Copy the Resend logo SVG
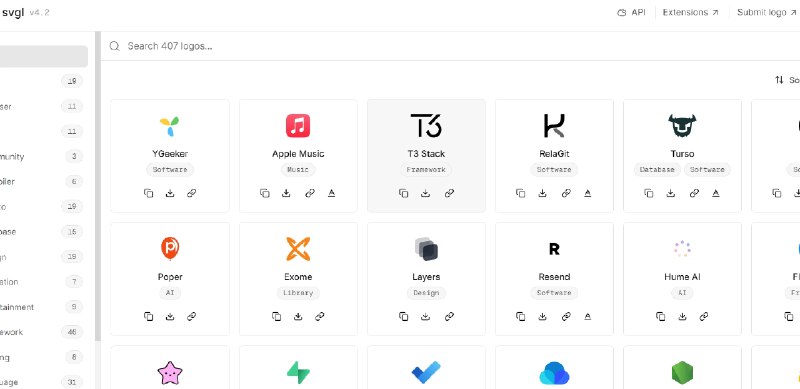 [520, 317]
